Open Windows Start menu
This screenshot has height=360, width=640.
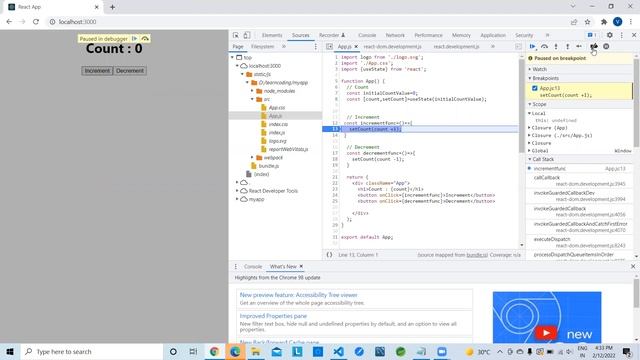10,351
